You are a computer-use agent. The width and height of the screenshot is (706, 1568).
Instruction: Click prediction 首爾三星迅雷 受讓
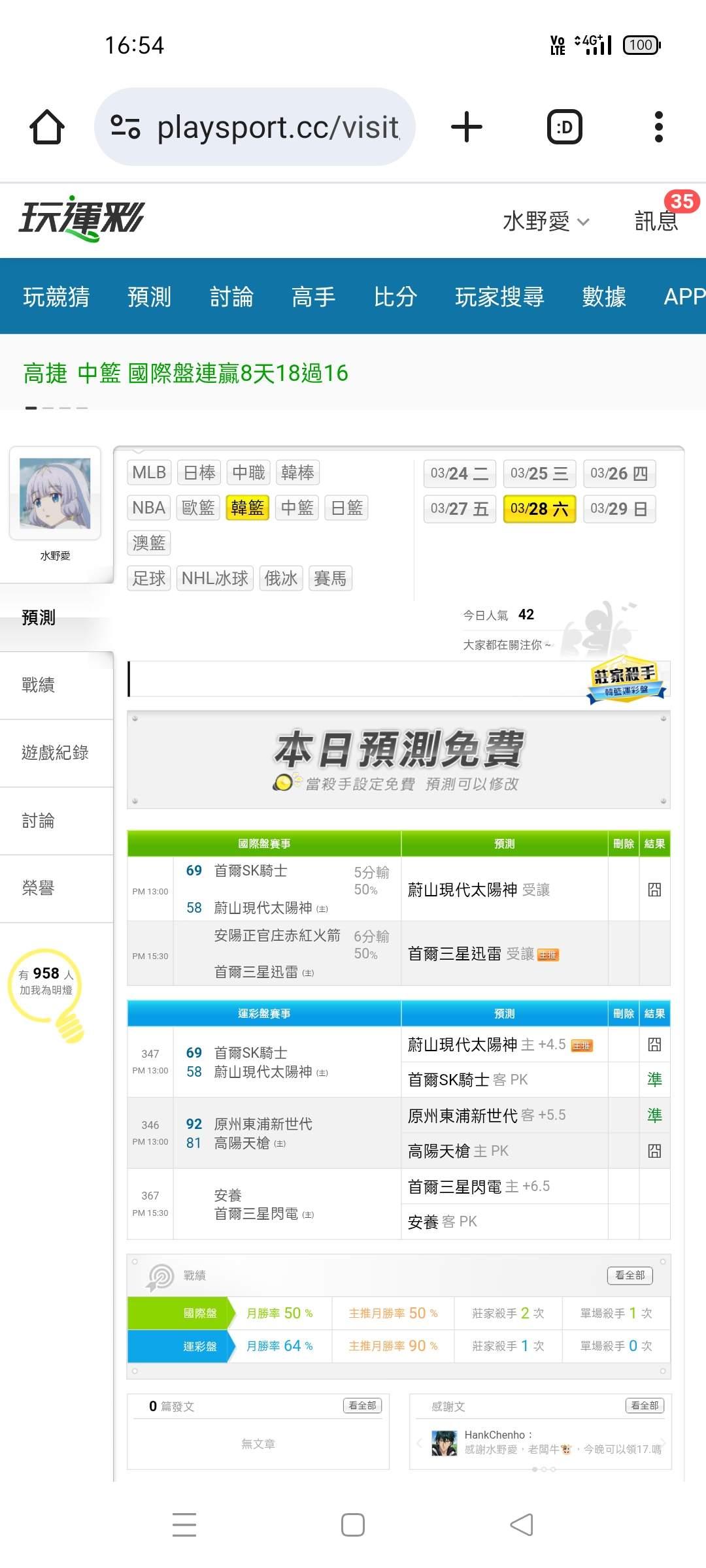coord(471,954)
